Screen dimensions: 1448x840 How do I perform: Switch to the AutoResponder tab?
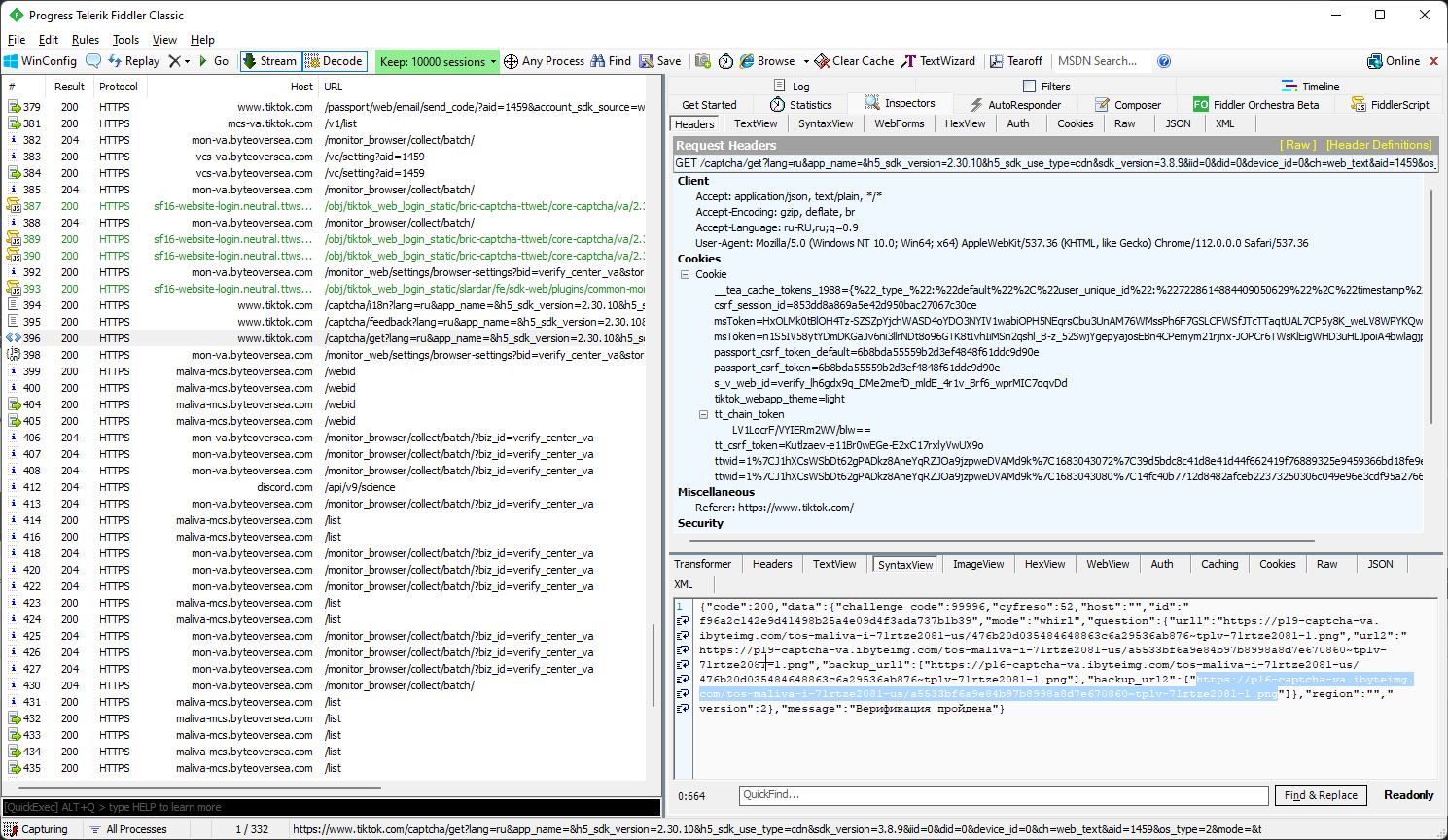click(1015, 105)
